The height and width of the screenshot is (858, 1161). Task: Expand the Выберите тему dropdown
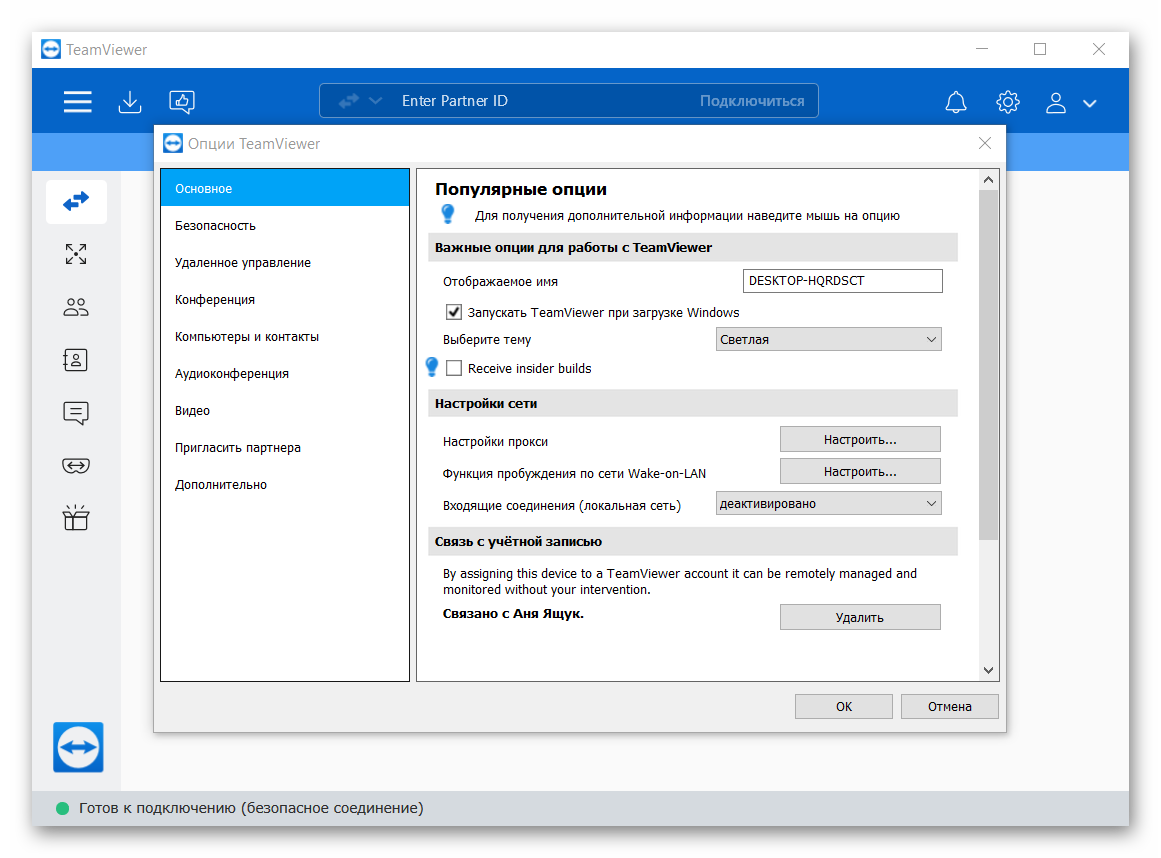coord(829,340)
